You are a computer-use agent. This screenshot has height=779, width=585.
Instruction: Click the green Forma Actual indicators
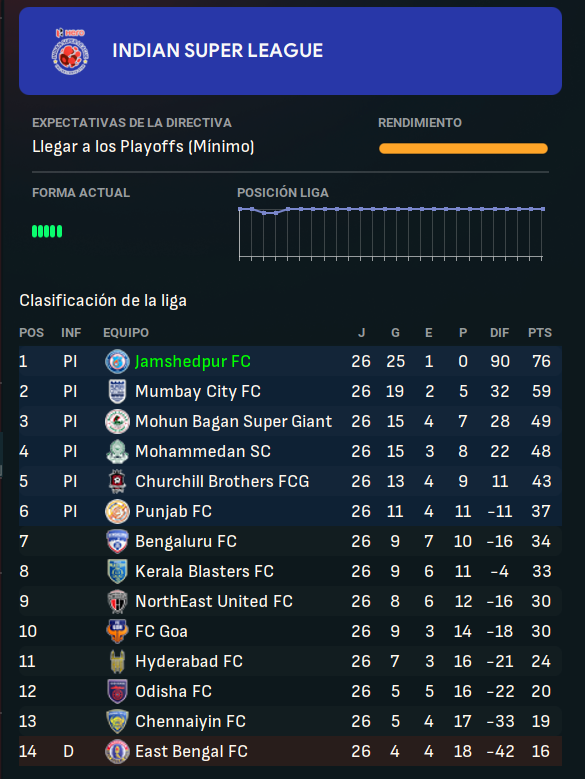click(x=47, y=231)
